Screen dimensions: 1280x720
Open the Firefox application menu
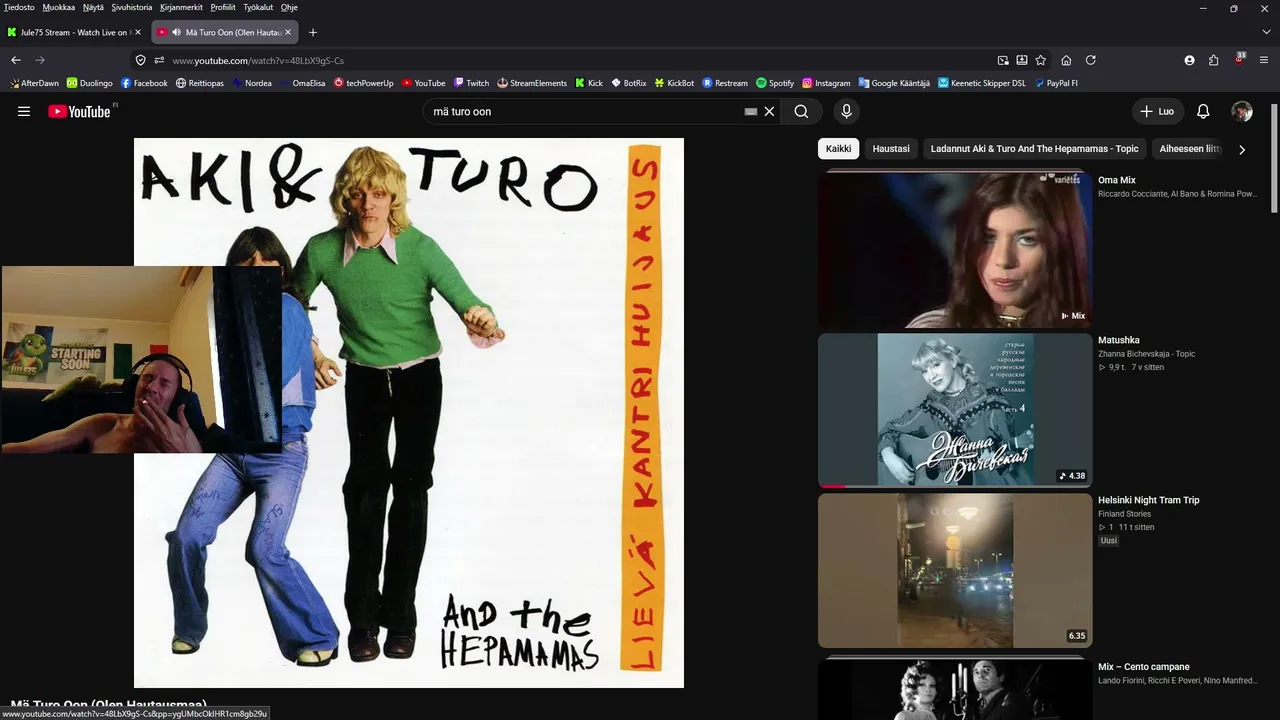[x=1265, y=60]
